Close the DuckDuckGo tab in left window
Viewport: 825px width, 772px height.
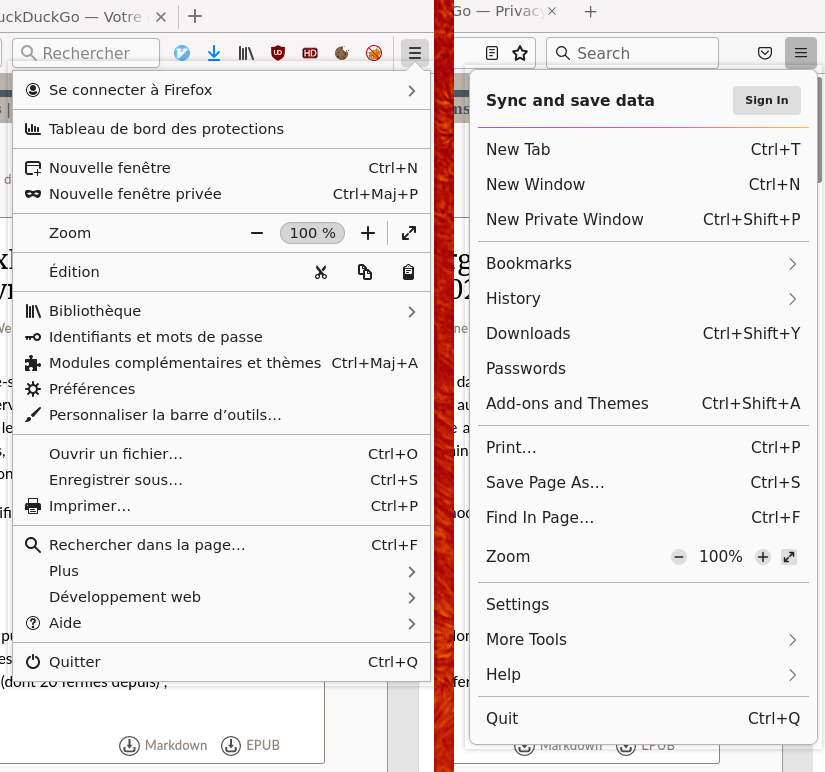[x=161, y=17]
